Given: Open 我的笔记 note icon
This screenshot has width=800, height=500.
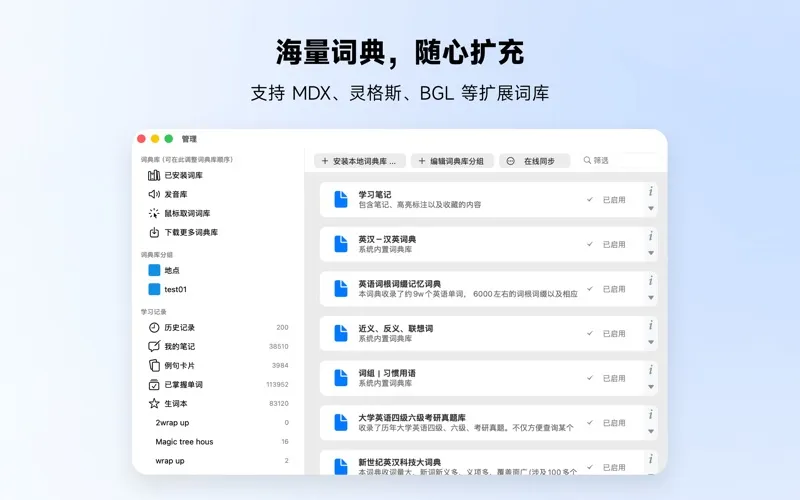Looking at the screenshot, I should (154, 346).
